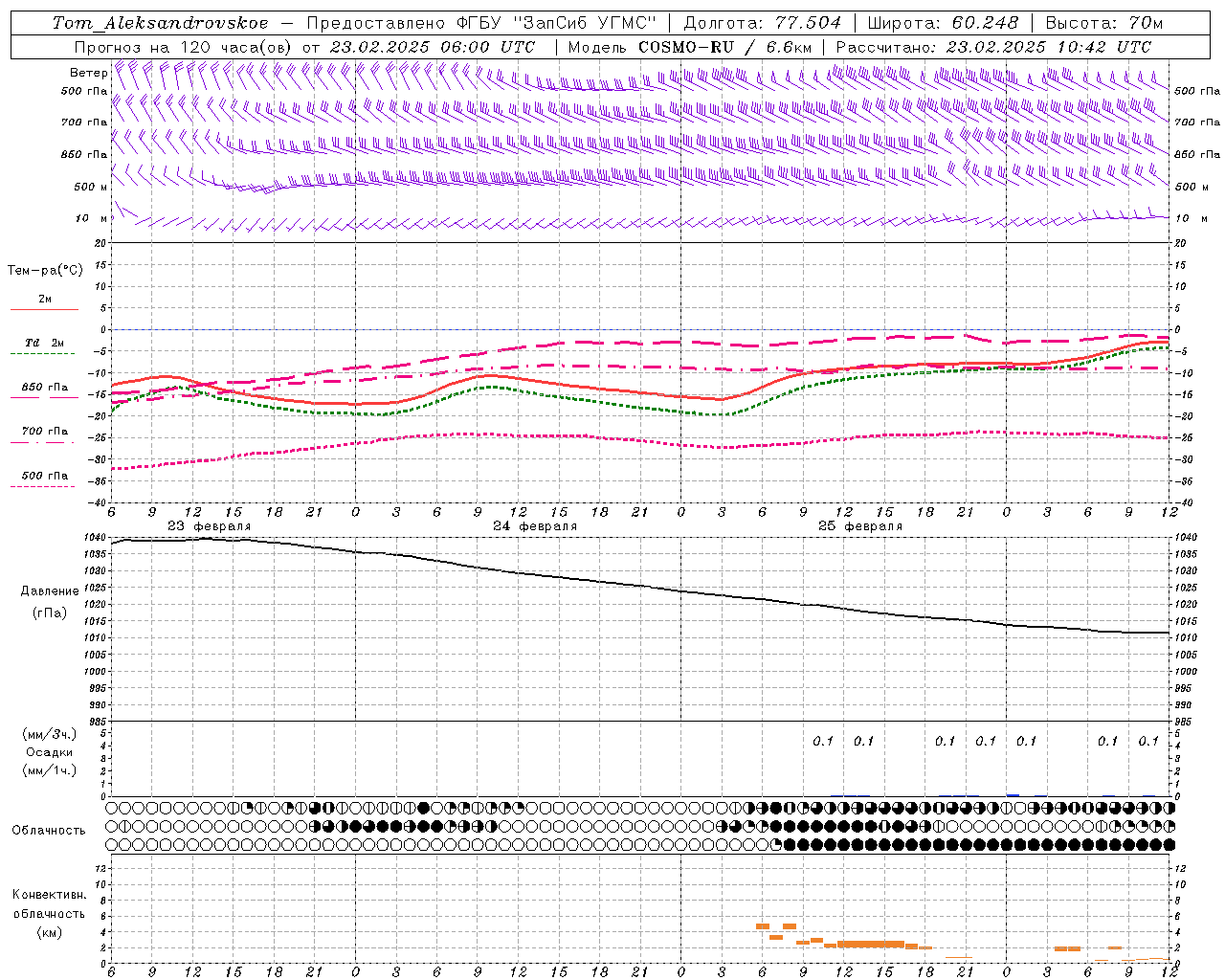Click the (мм/1ч.) precipitation unit label
Screen dimensions: 1225x980
pyautogui.click(x=50, y=770)
